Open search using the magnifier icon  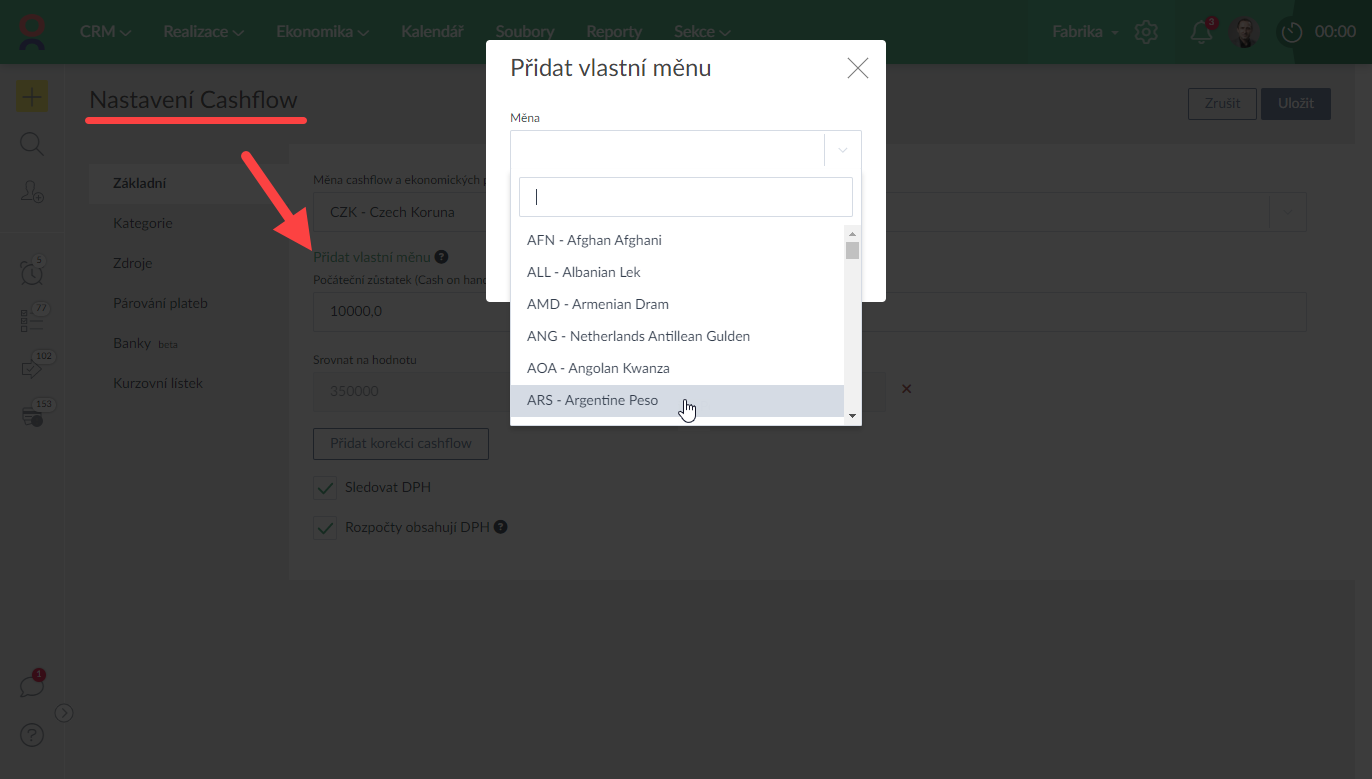pyautogui.click(x=32, y=145)
